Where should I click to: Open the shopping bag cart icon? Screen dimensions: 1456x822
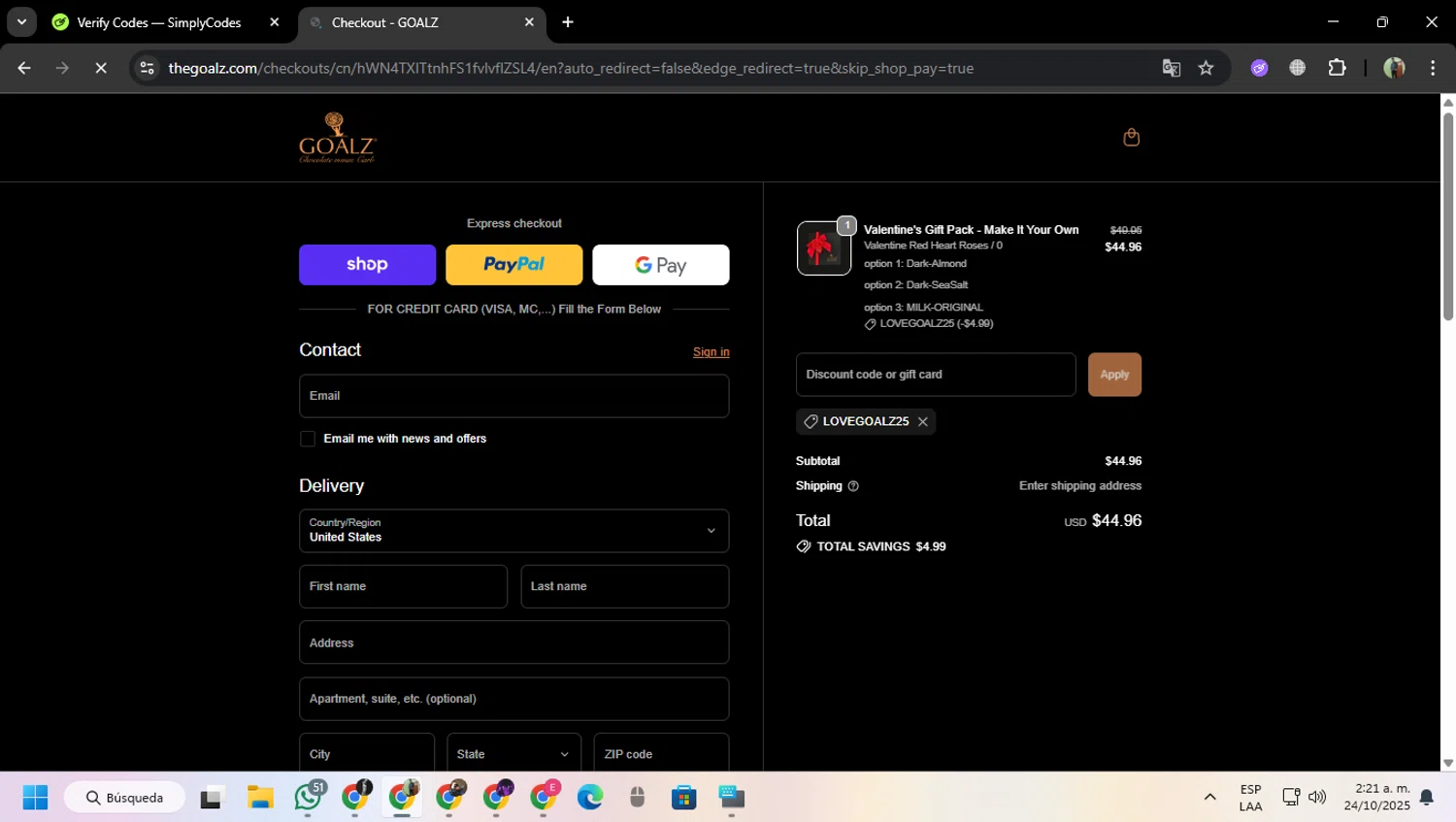pos(1131,137)
